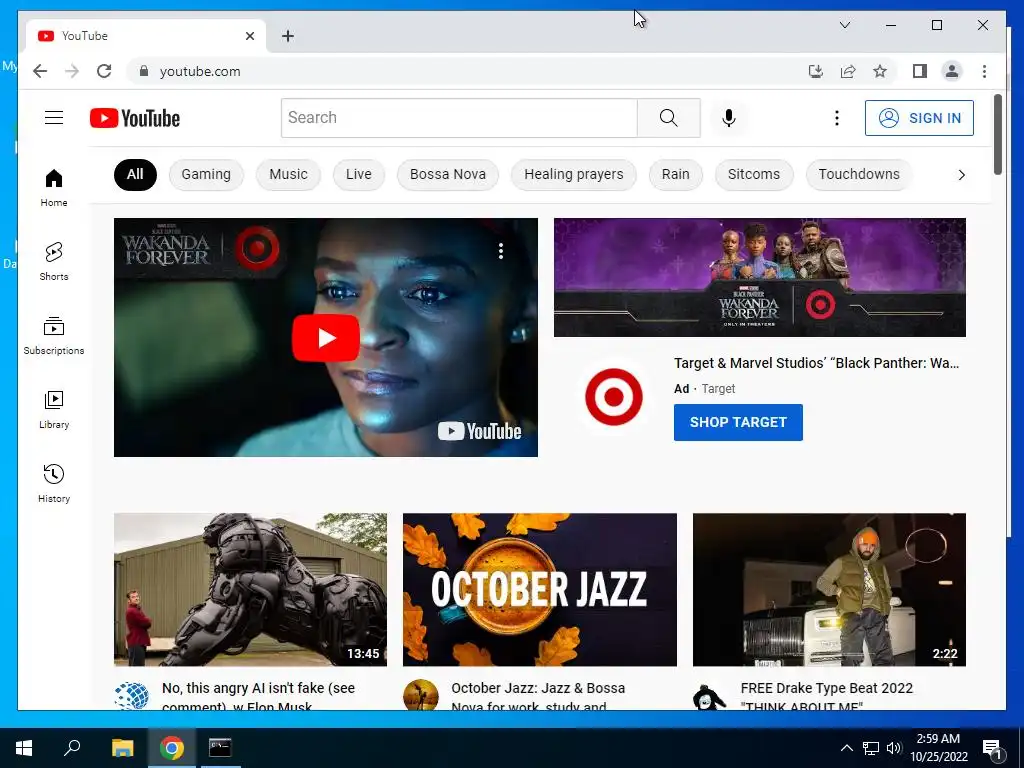Bookmark this page with the star
This screenshot has width=1024, height=768.
click(880, 71)
